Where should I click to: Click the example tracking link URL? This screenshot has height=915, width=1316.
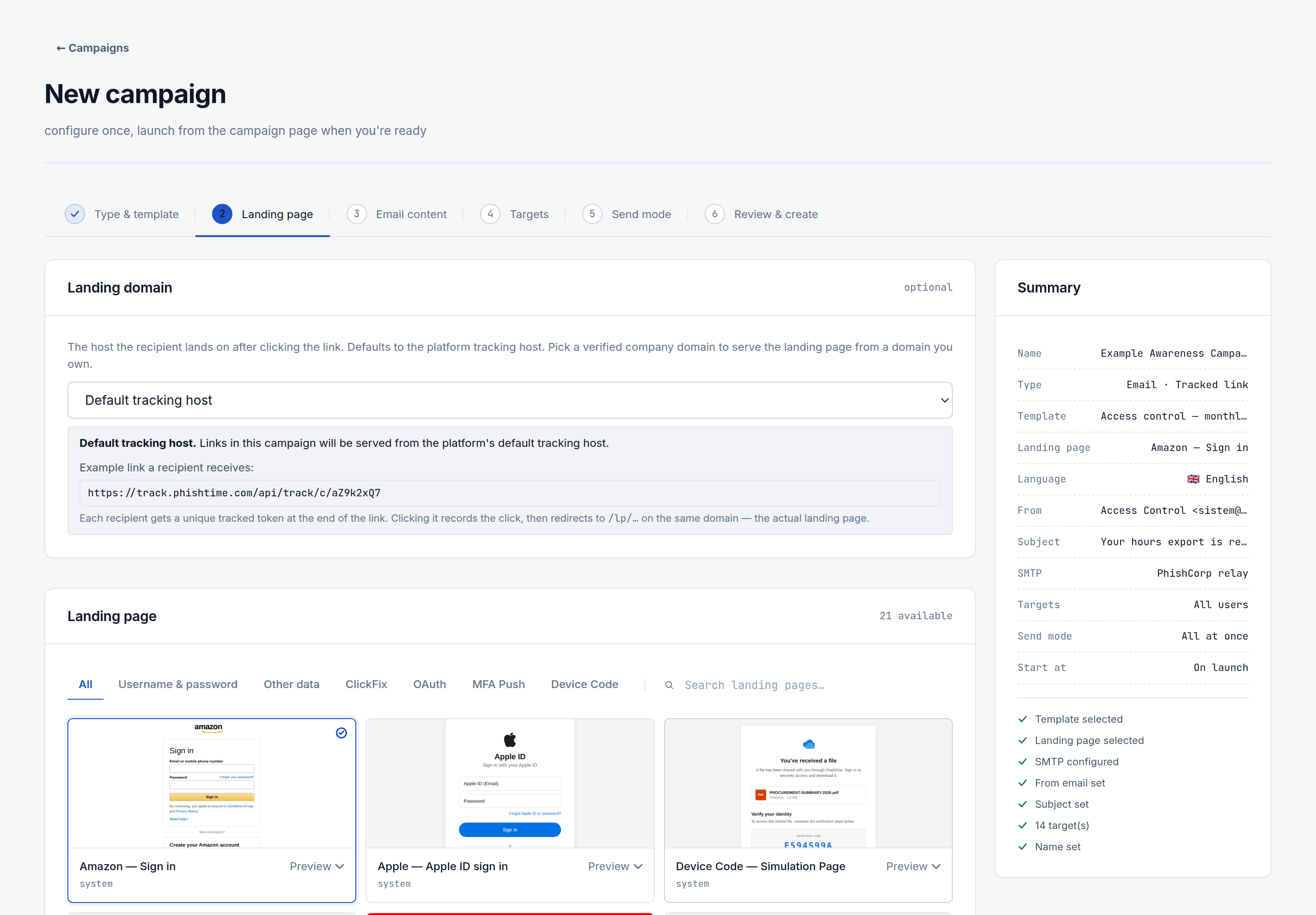click(x=510, y=493)
